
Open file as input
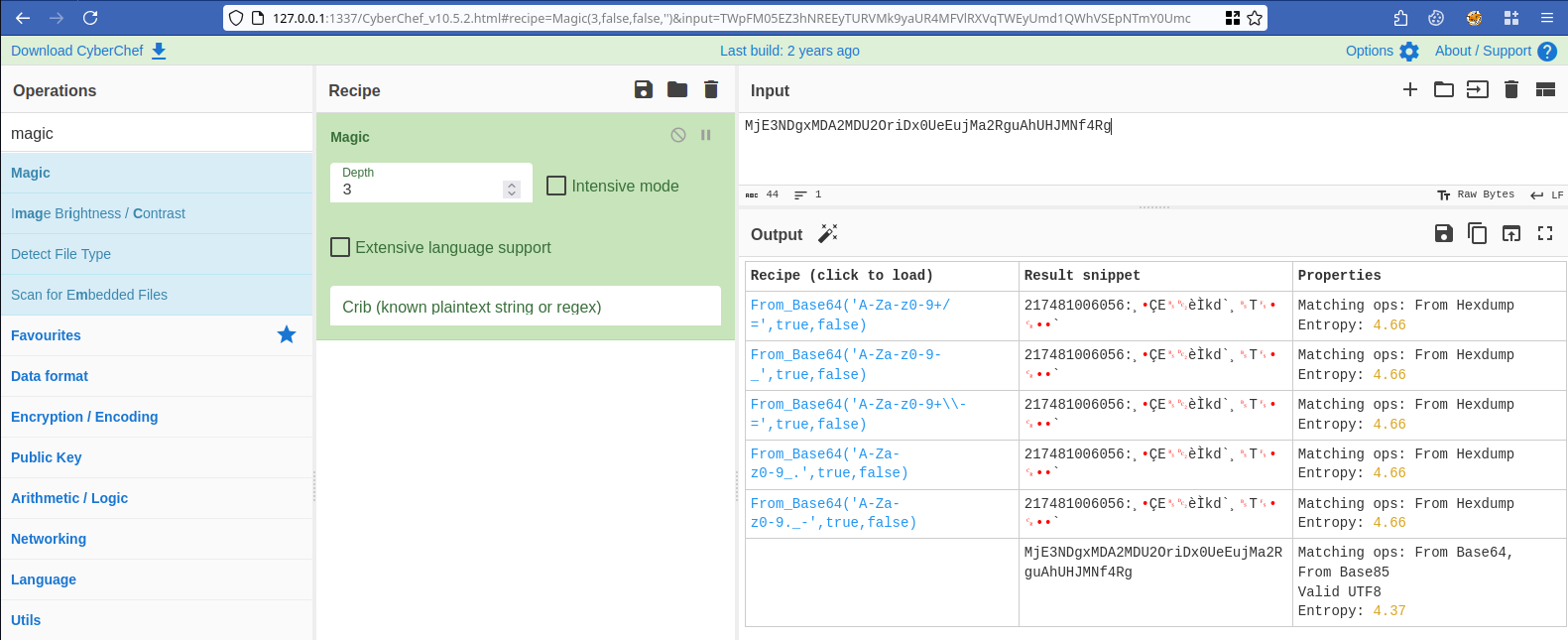pyautogui.click(x=1478, y=89)
